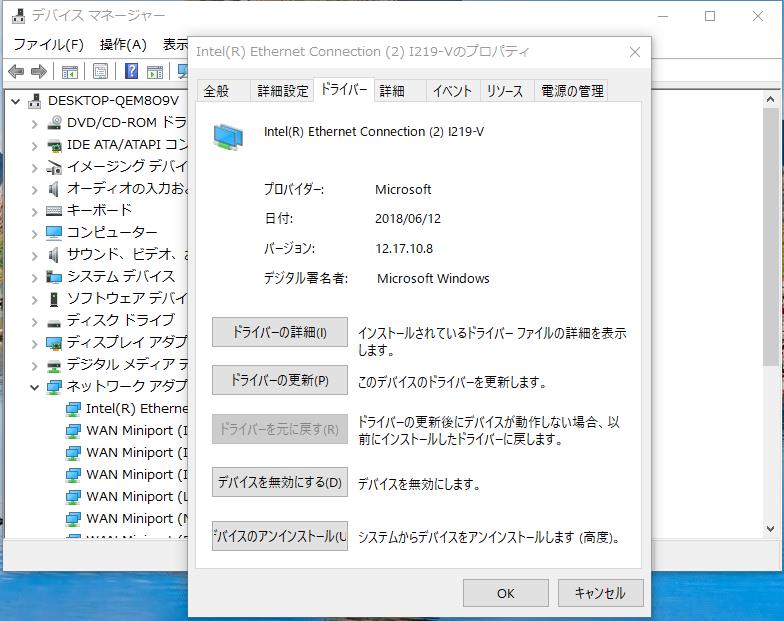Expand the IDE ATA/ATAPI controllers node

[x=34, y=146]
